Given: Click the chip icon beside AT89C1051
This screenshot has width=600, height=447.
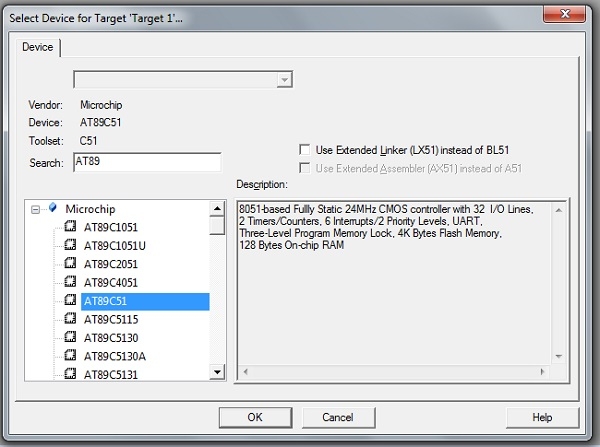Looking at the screenshot, I should click(70, 226).
